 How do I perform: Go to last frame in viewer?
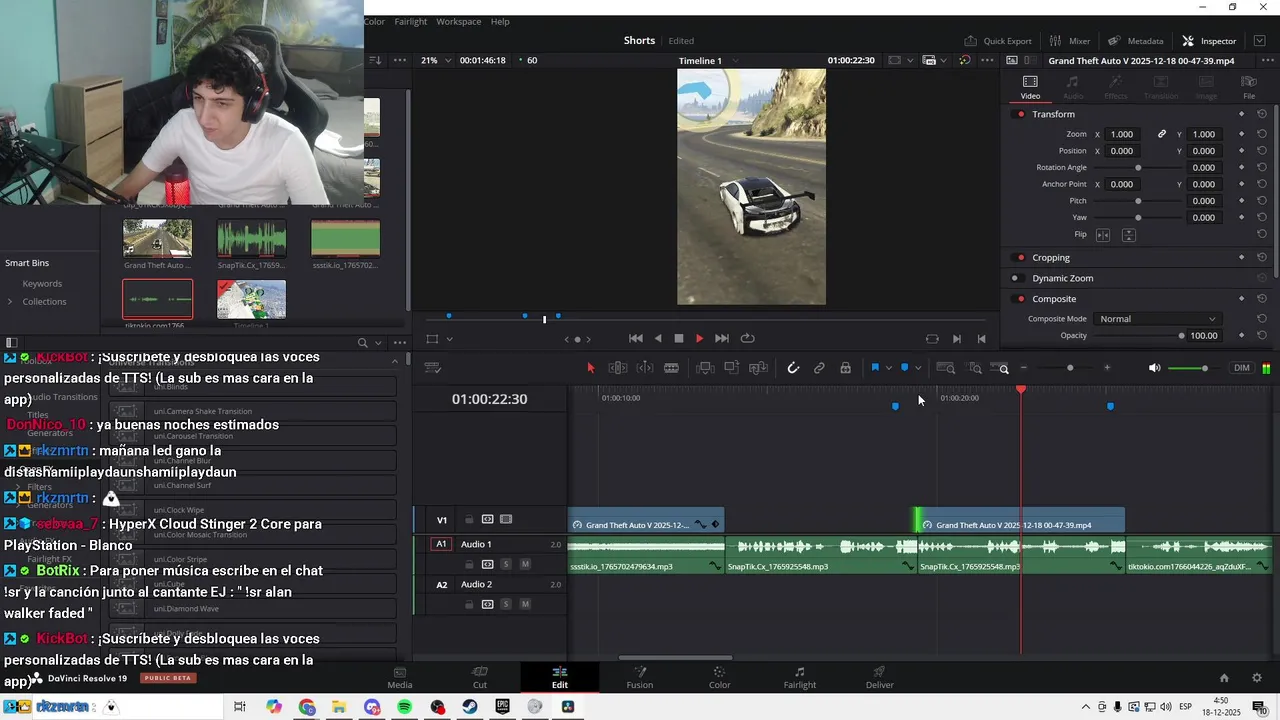pos(722,338)
